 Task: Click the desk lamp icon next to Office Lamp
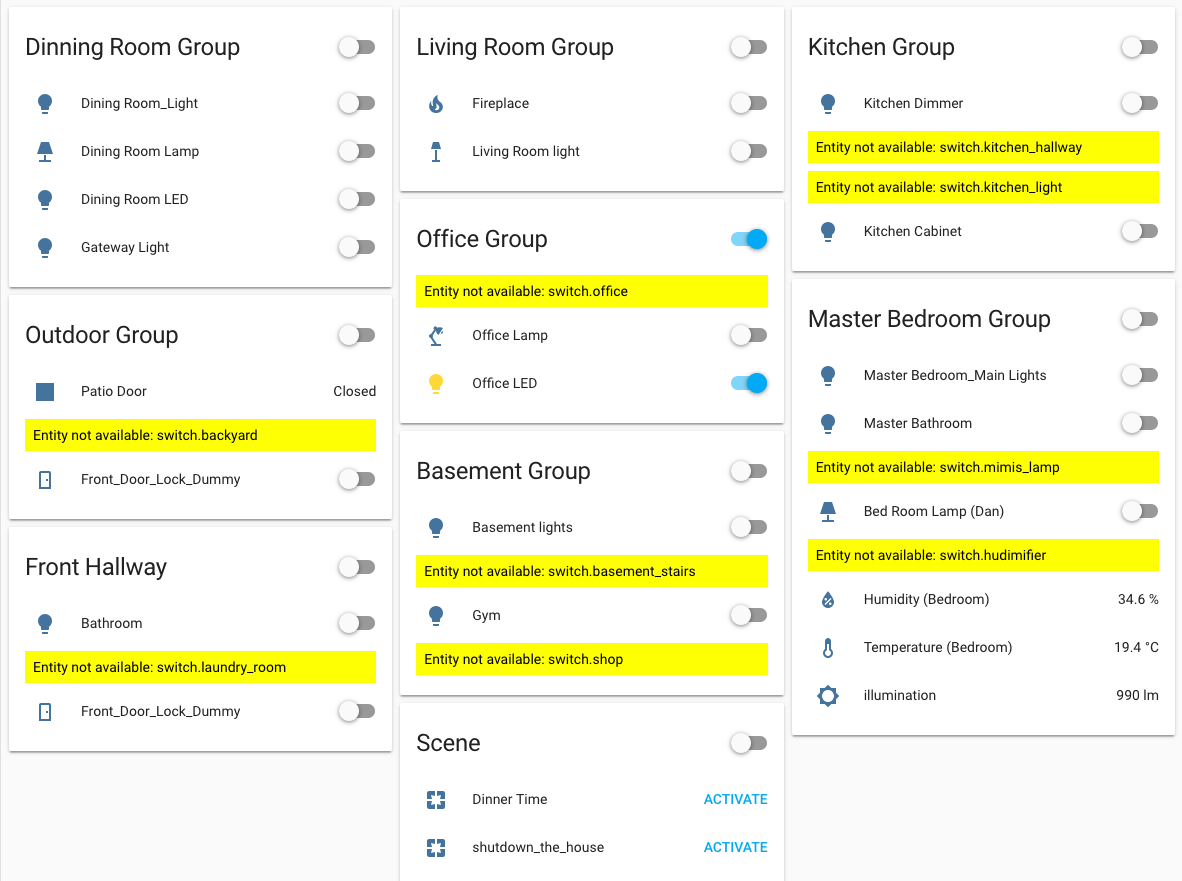[x=436, y=335]
